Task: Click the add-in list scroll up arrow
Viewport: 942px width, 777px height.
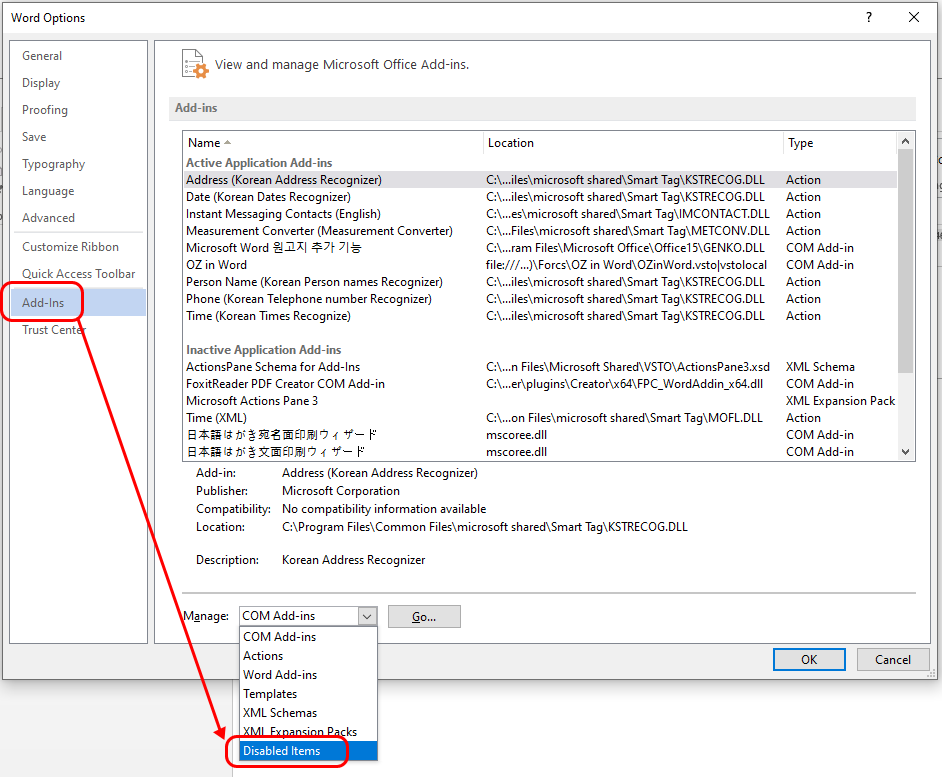Action: click(x=905, y=142)
